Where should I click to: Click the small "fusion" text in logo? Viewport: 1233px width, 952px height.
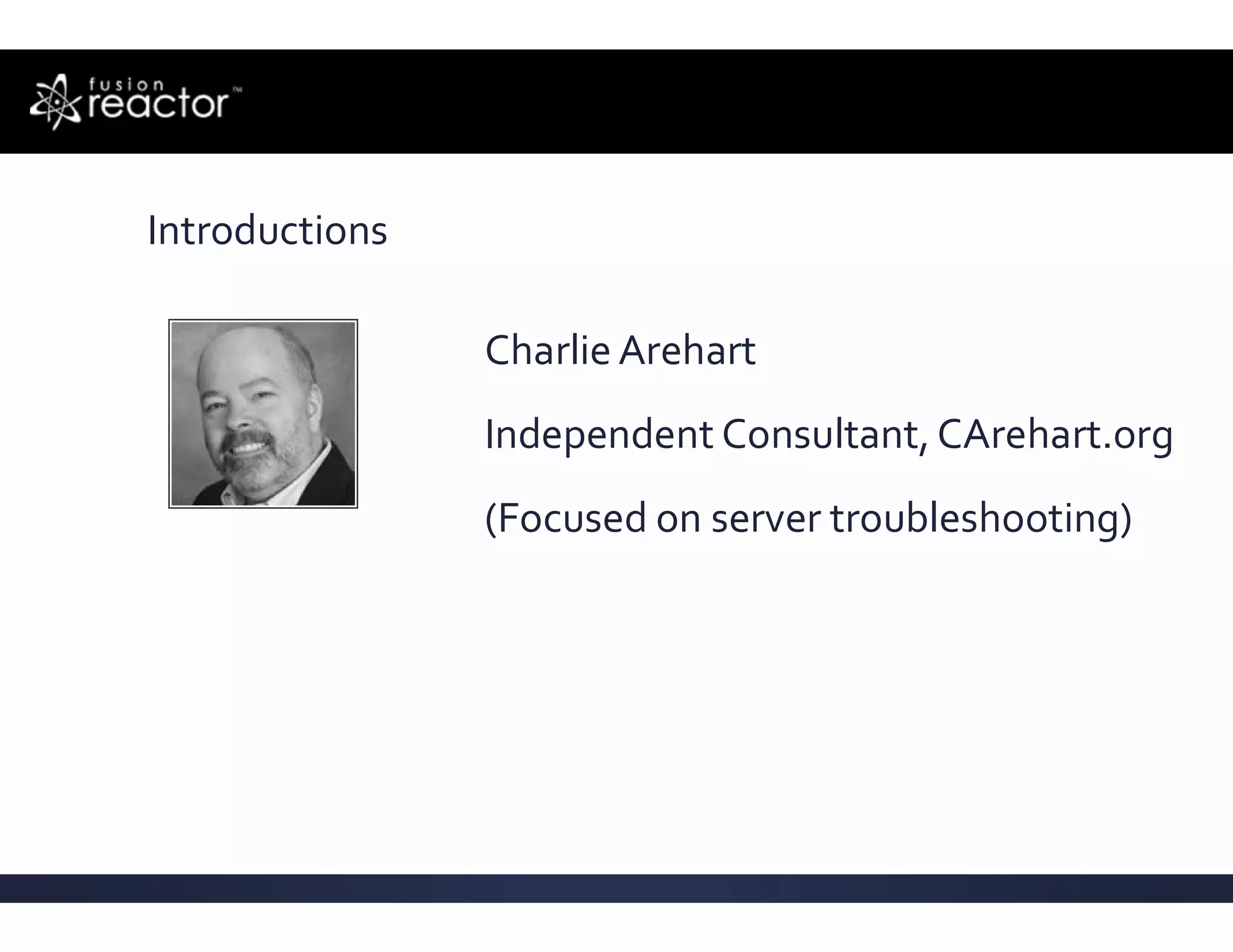126,85
